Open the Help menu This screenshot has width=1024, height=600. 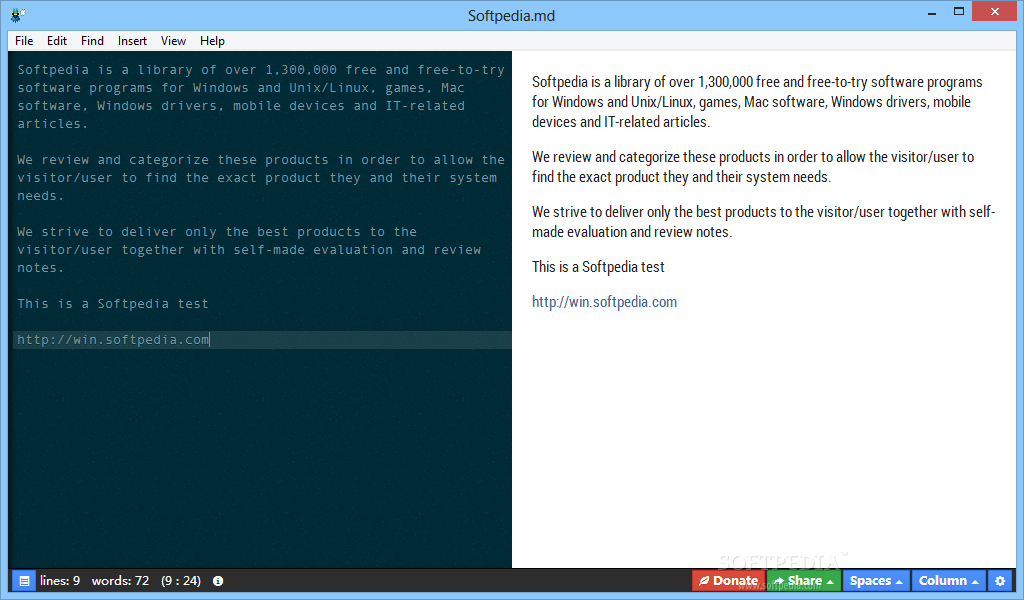pos(212,40)
